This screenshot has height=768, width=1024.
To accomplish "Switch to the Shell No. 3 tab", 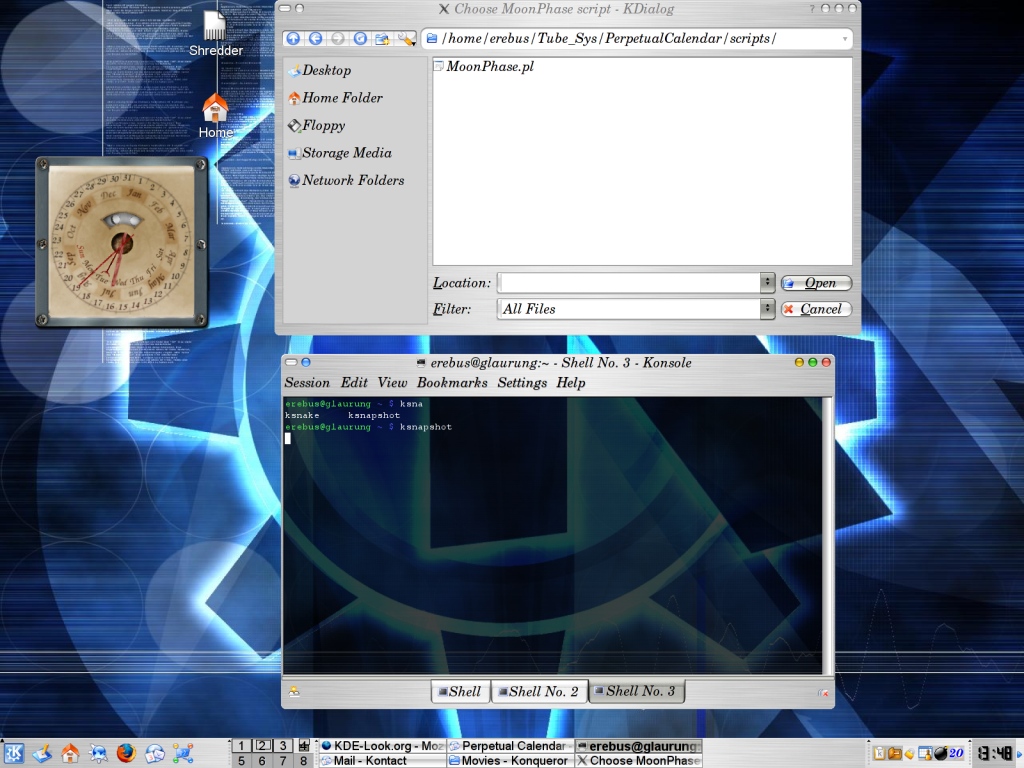I will click(x=637, y=691).
